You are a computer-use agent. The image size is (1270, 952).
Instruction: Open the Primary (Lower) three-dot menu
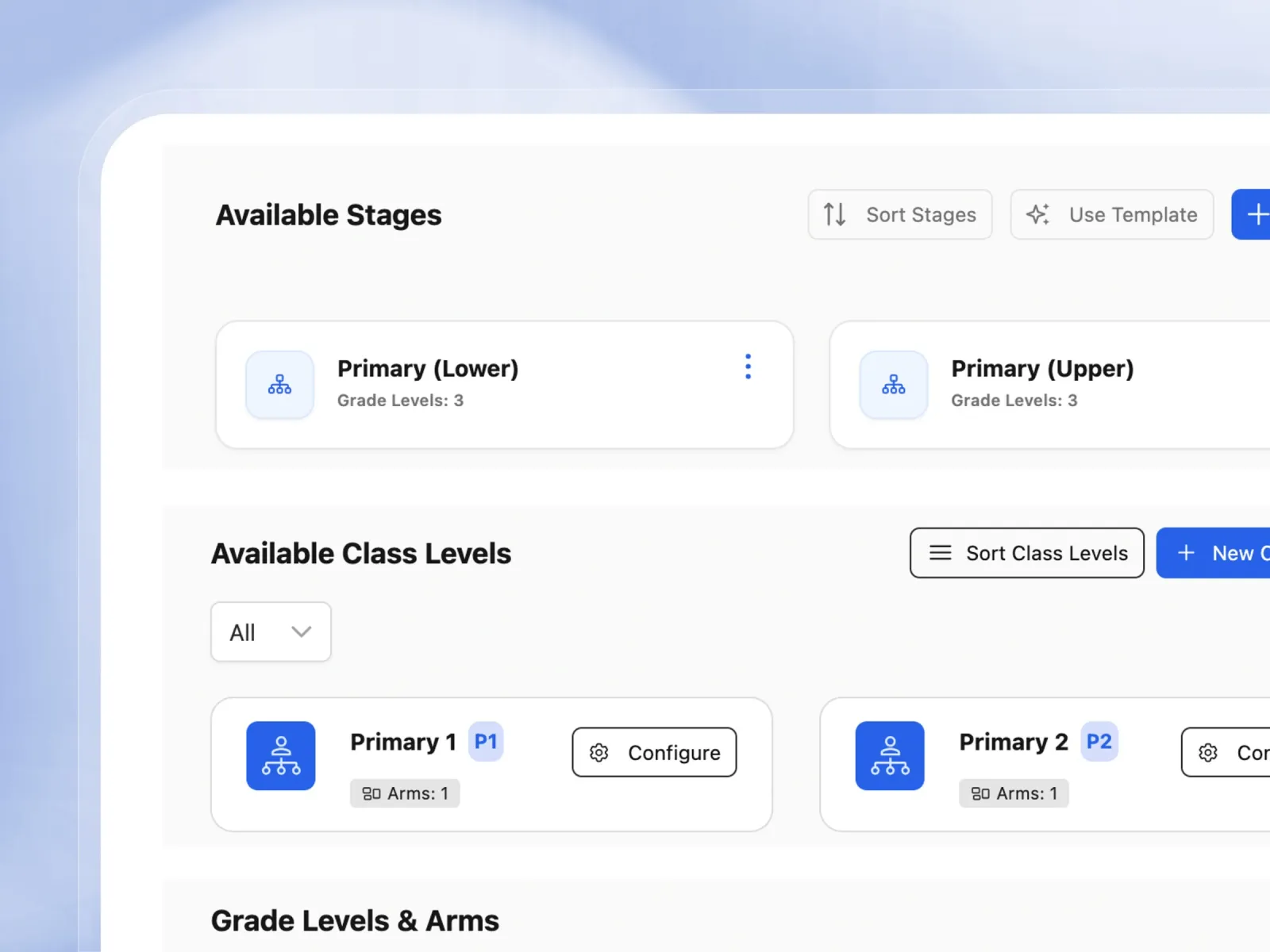click(748, 367)
